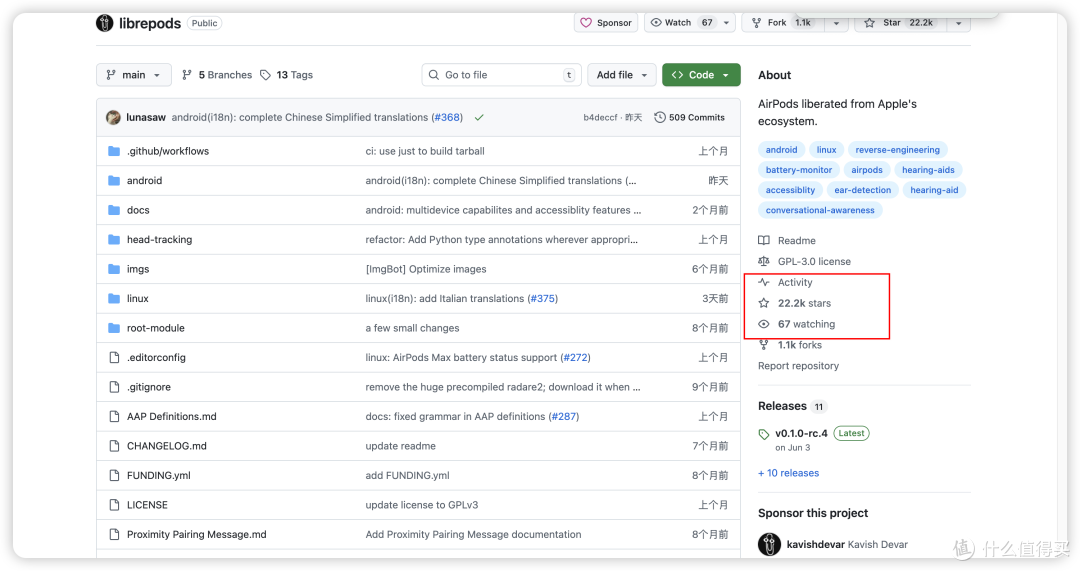Open pull request #368 link
The image size is (1080, 571).
coord(447,118)
